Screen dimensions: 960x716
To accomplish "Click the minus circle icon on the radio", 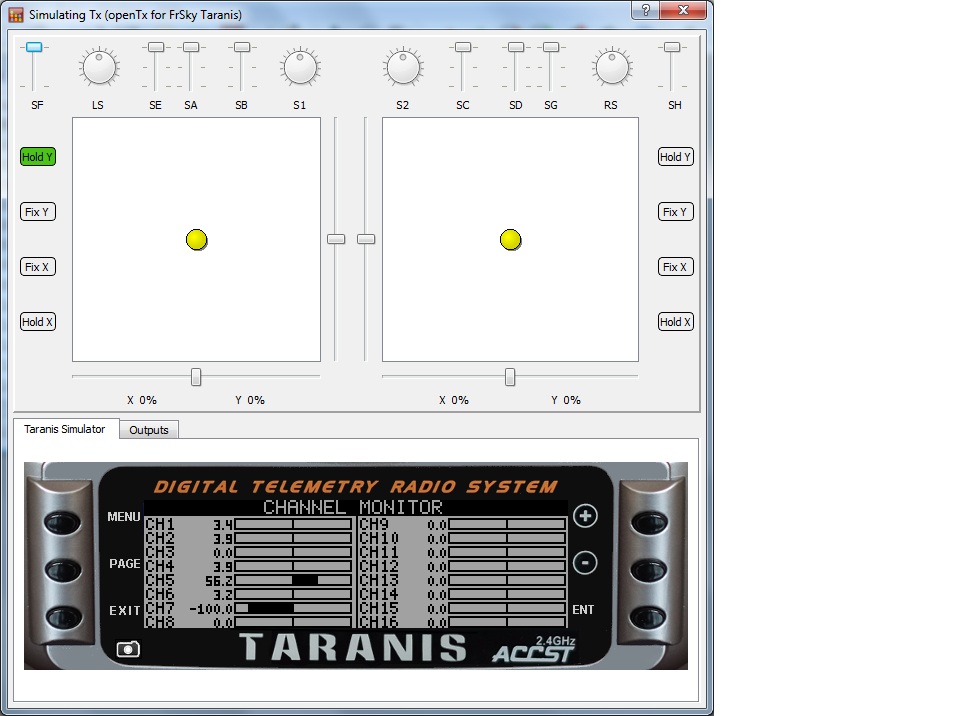I will [x=585, y=562].
